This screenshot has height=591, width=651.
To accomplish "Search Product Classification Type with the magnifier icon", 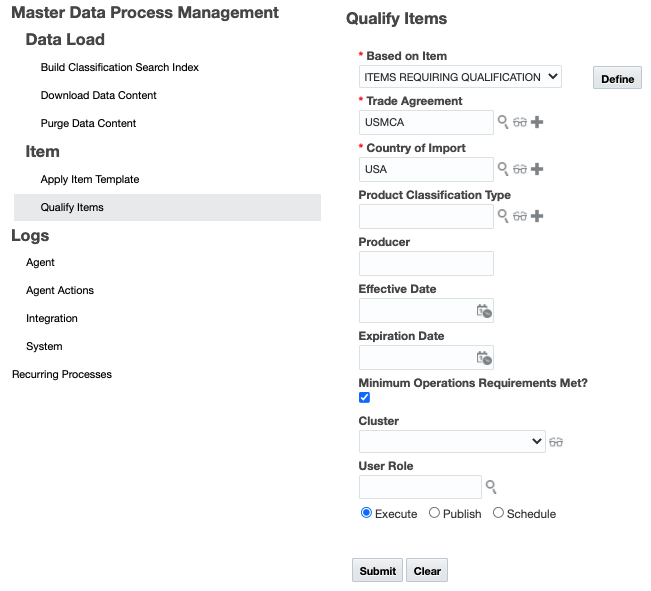I will click(x=504, y=216).
